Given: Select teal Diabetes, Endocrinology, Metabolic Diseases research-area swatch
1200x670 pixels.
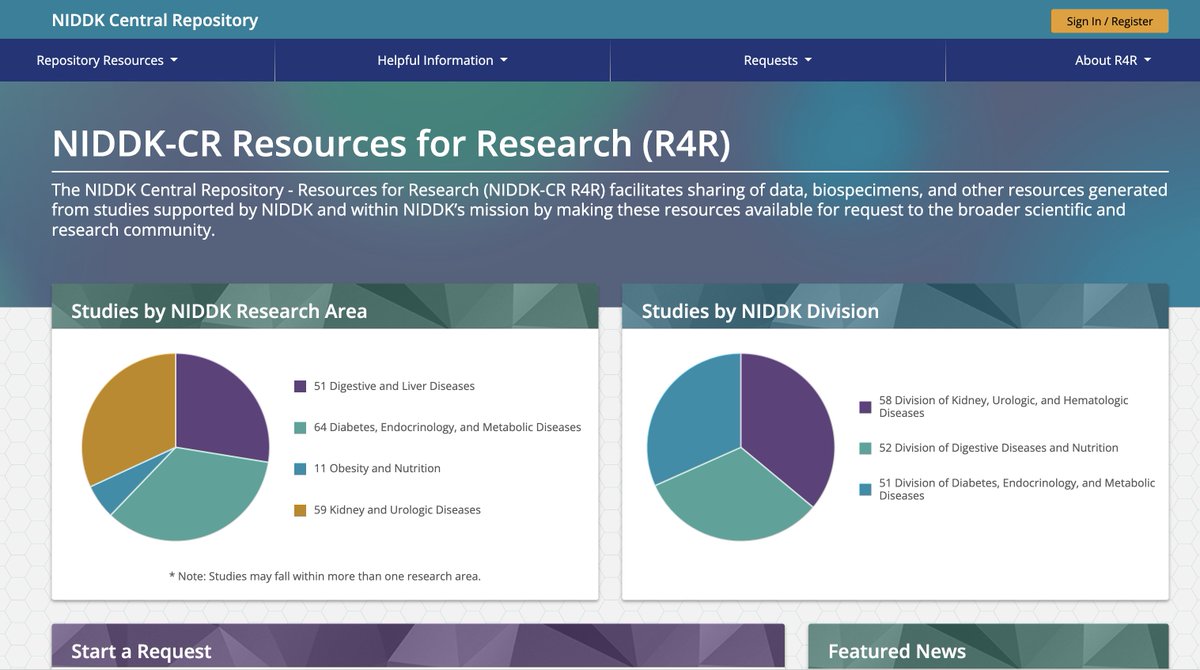Looking at the screenshot, I should 300,427.
